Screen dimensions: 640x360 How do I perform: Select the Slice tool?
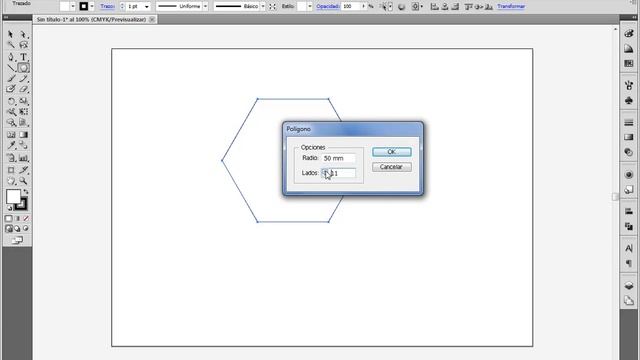pos(23,170)
